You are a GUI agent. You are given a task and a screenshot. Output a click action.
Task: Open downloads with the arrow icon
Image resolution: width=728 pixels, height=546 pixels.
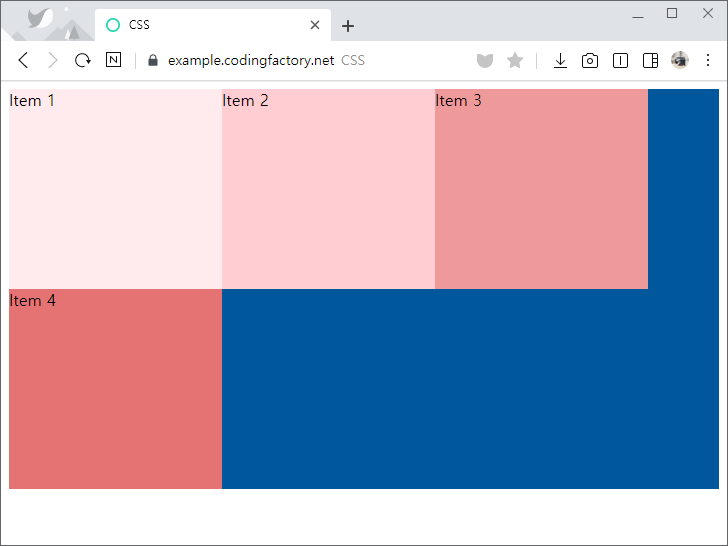click(560, 60)
